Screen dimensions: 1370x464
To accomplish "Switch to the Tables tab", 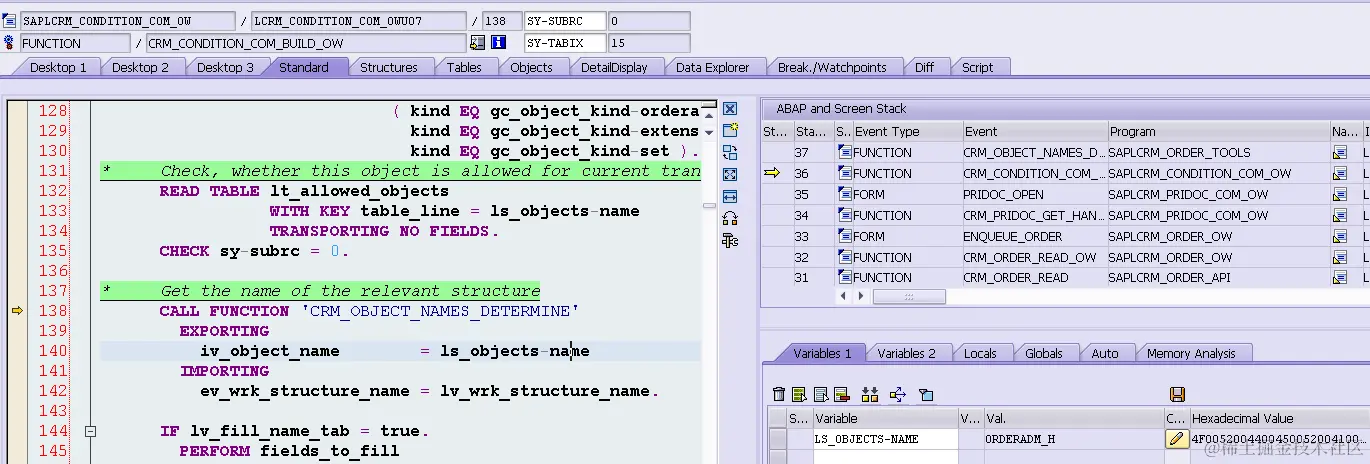I will (464, 67).
